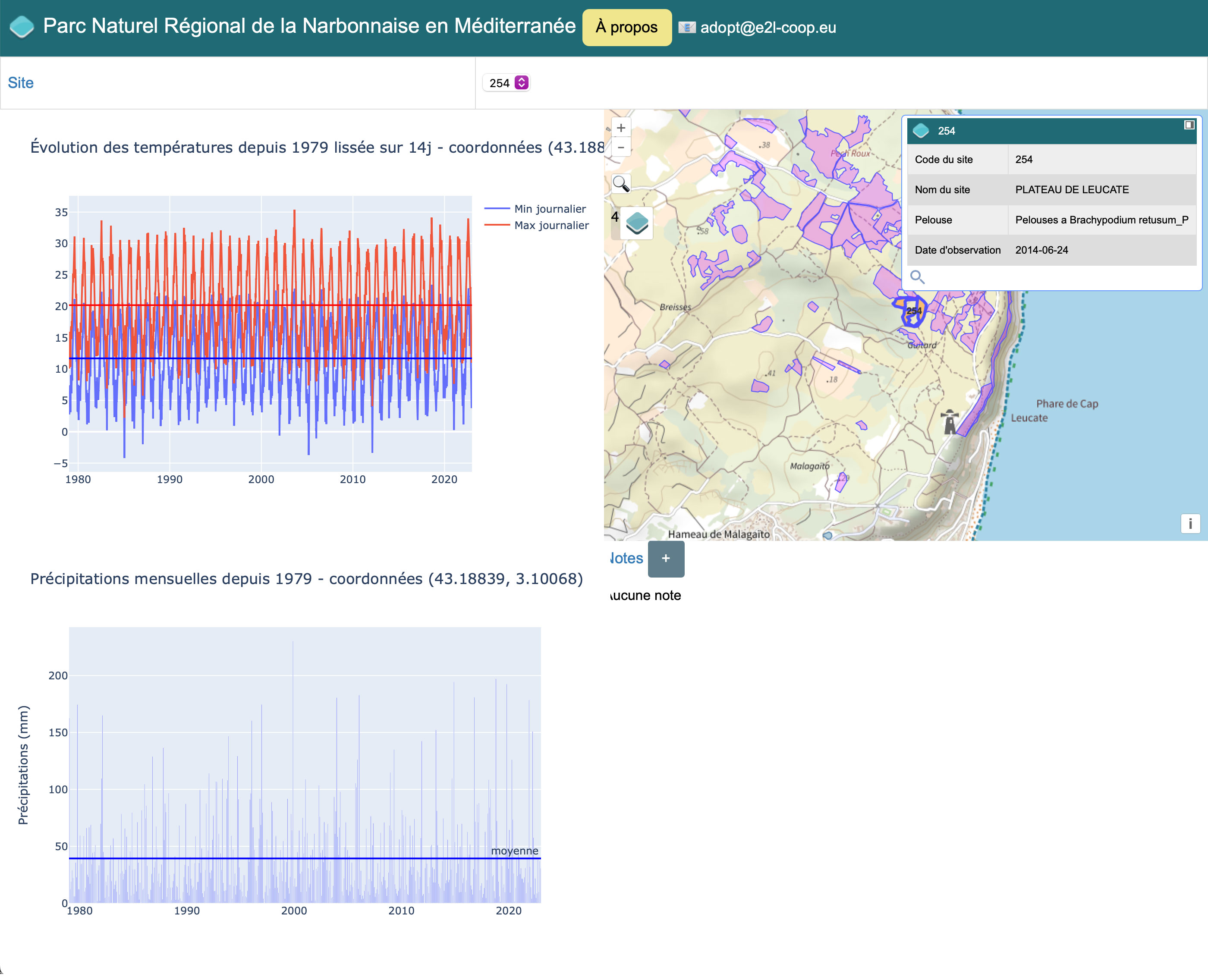Click the app logo in the header
The image size is (1208, 980).
(x=22, y=27)
